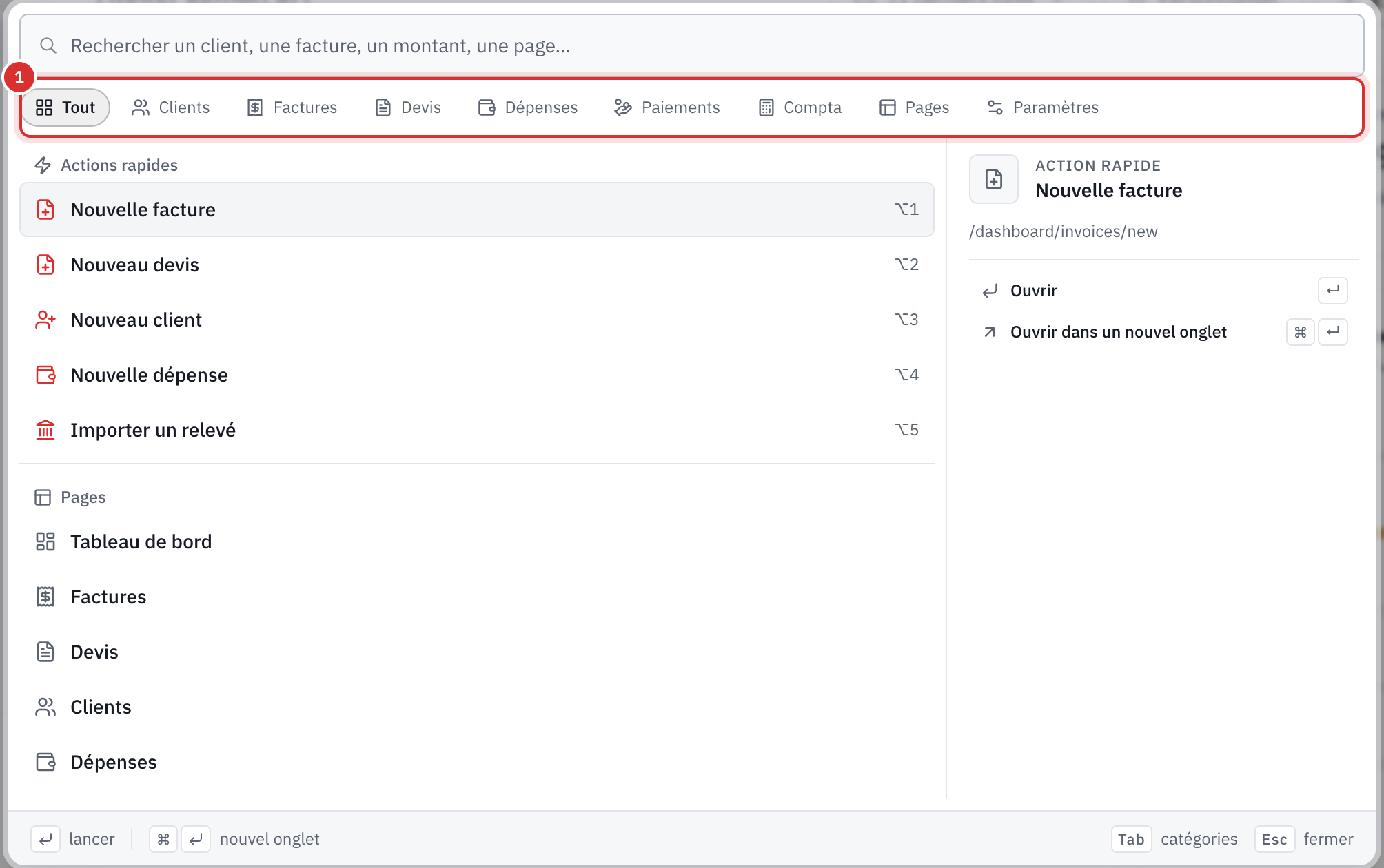Click the Tab catégories footer hint
The width and height of the screenshot is (1384, 868).
(x=1174, y=839)
